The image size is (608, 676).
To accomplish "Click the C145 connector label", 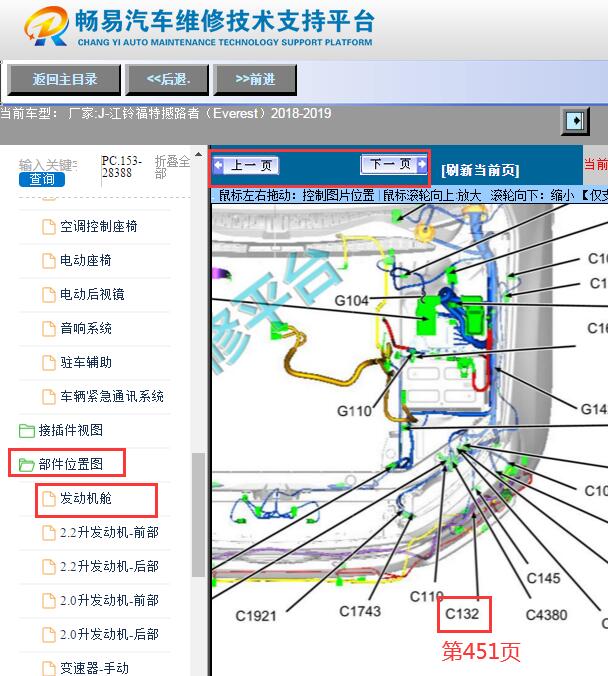I will 543,578.
